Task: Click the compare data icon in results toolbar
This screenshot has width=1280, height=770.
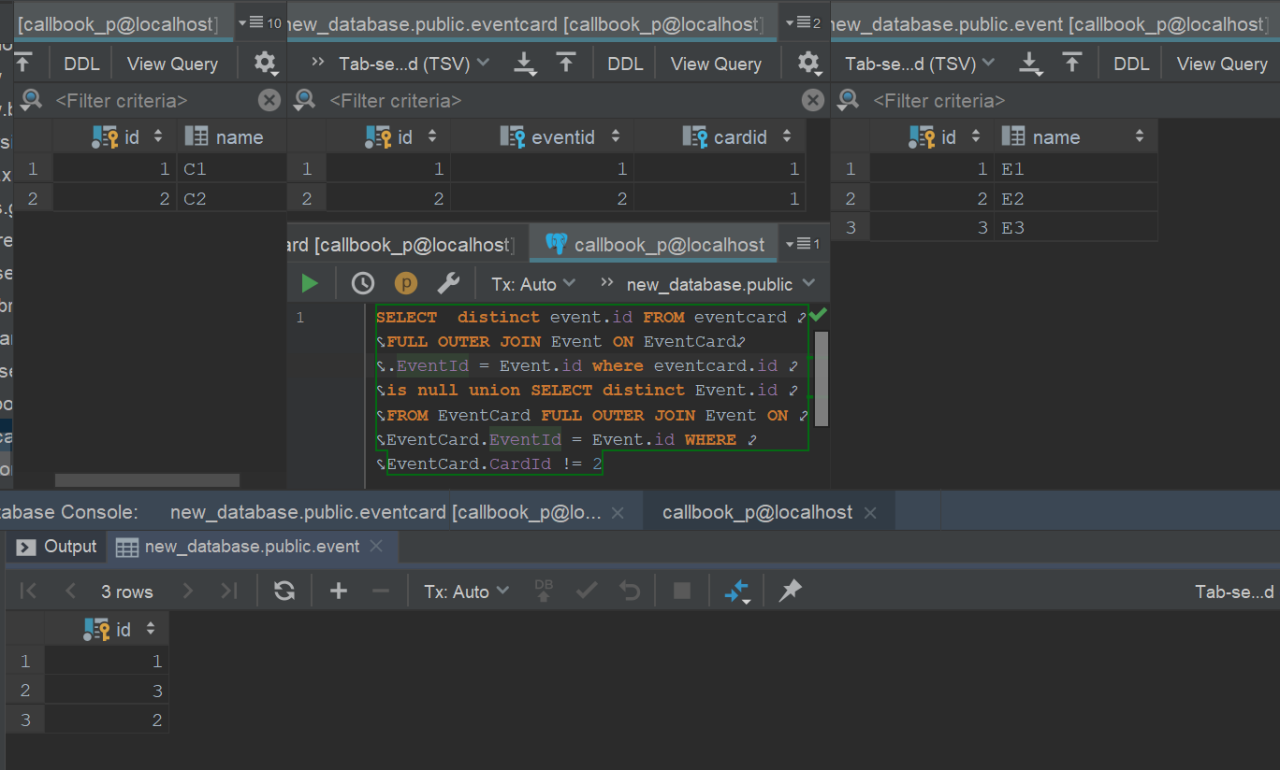Action: point(737,591)
